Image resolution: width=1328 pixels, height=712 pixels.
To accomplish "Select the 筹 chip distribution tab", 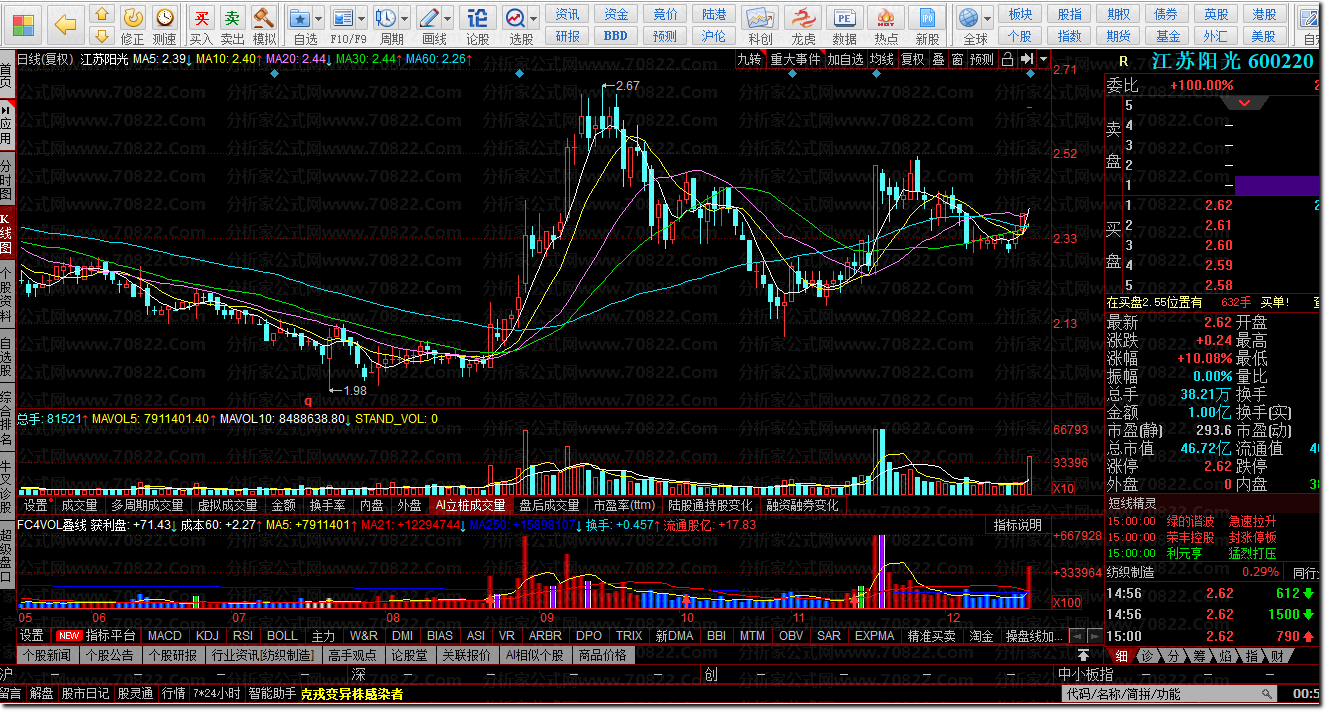I will (1198, 656).
